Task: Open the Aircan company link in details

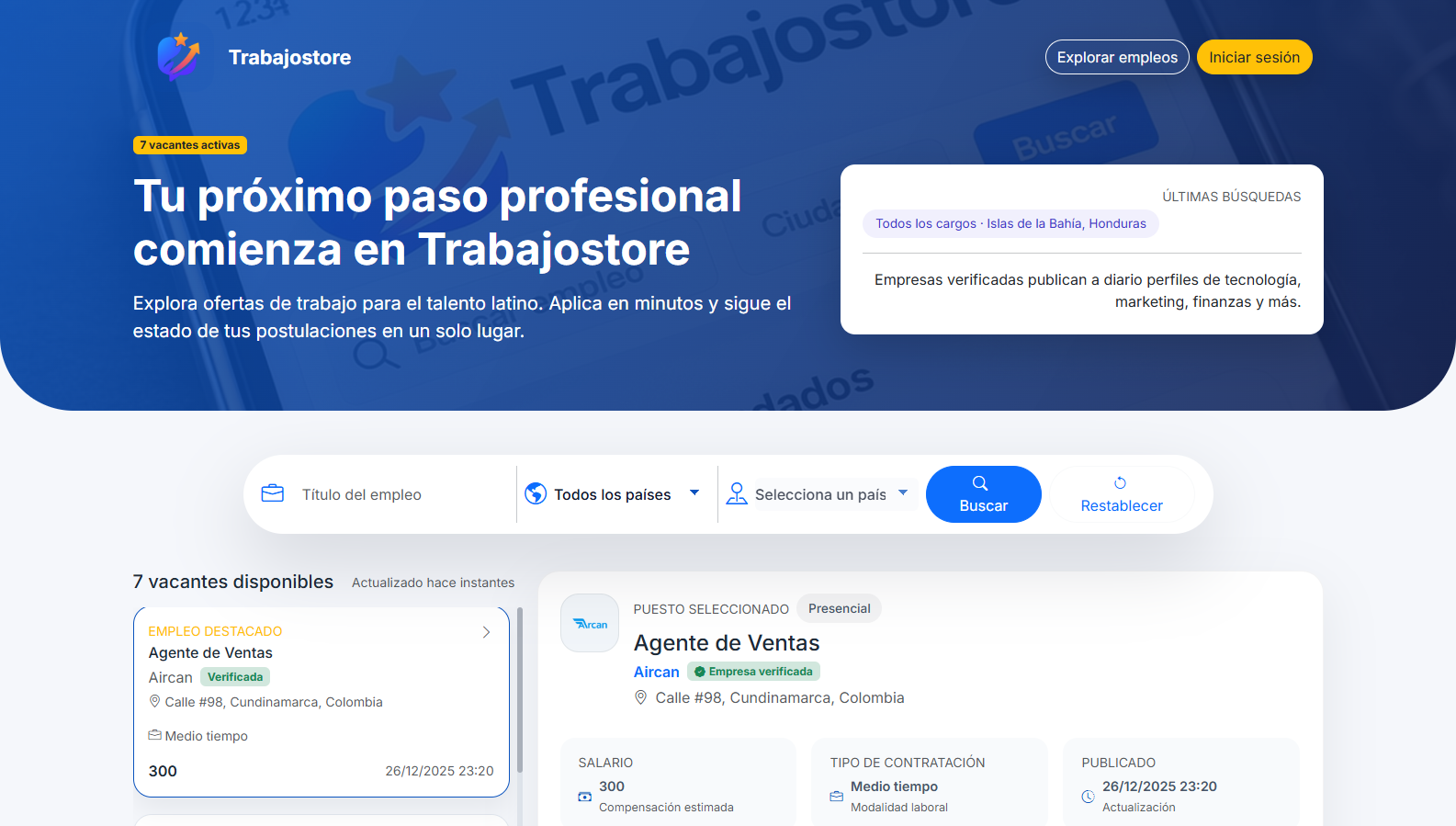Action: [657, 672]
